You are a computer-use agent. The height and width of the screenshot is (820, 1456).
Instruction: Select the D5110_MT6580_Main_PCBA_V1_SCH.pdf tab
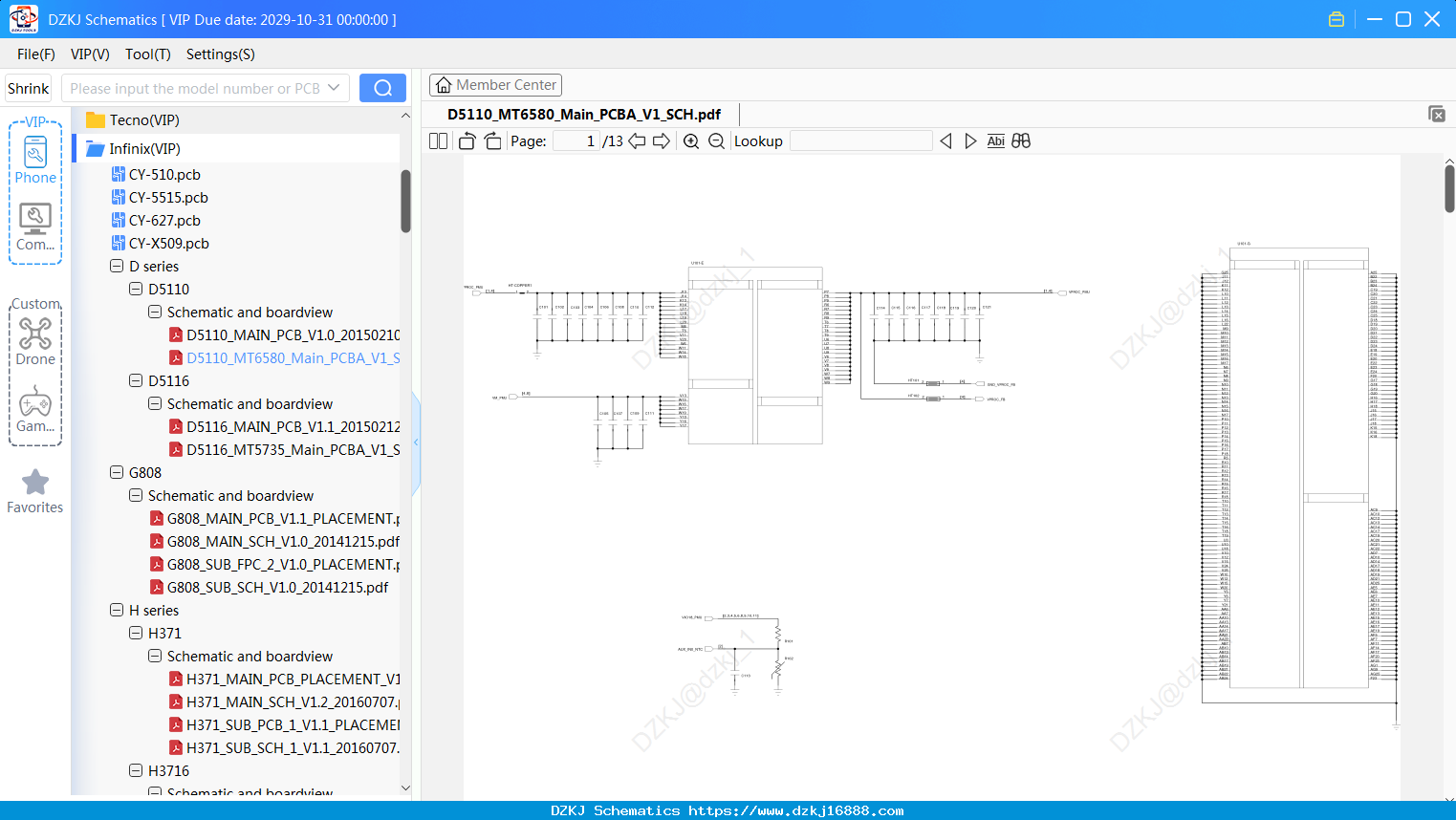[584, 115]
